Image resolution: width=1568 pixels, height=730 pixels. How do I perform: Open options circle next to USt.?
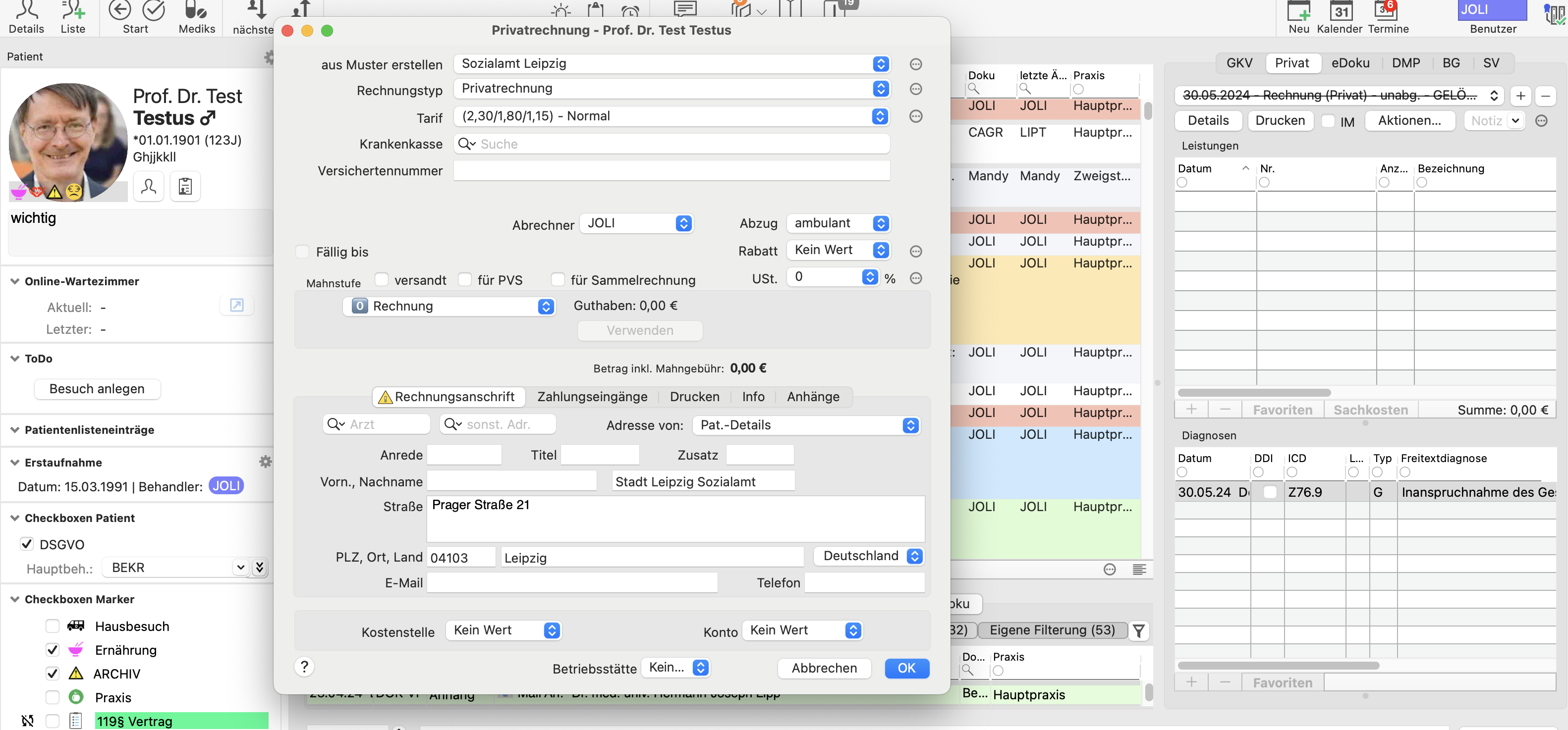point(915,278)
